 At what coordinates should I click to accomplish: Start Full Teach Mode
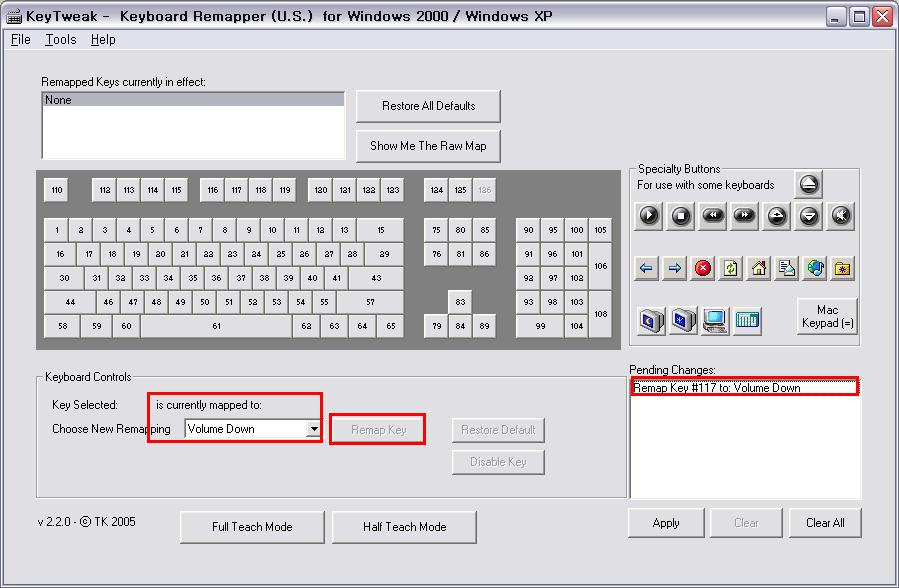(252, 527)
